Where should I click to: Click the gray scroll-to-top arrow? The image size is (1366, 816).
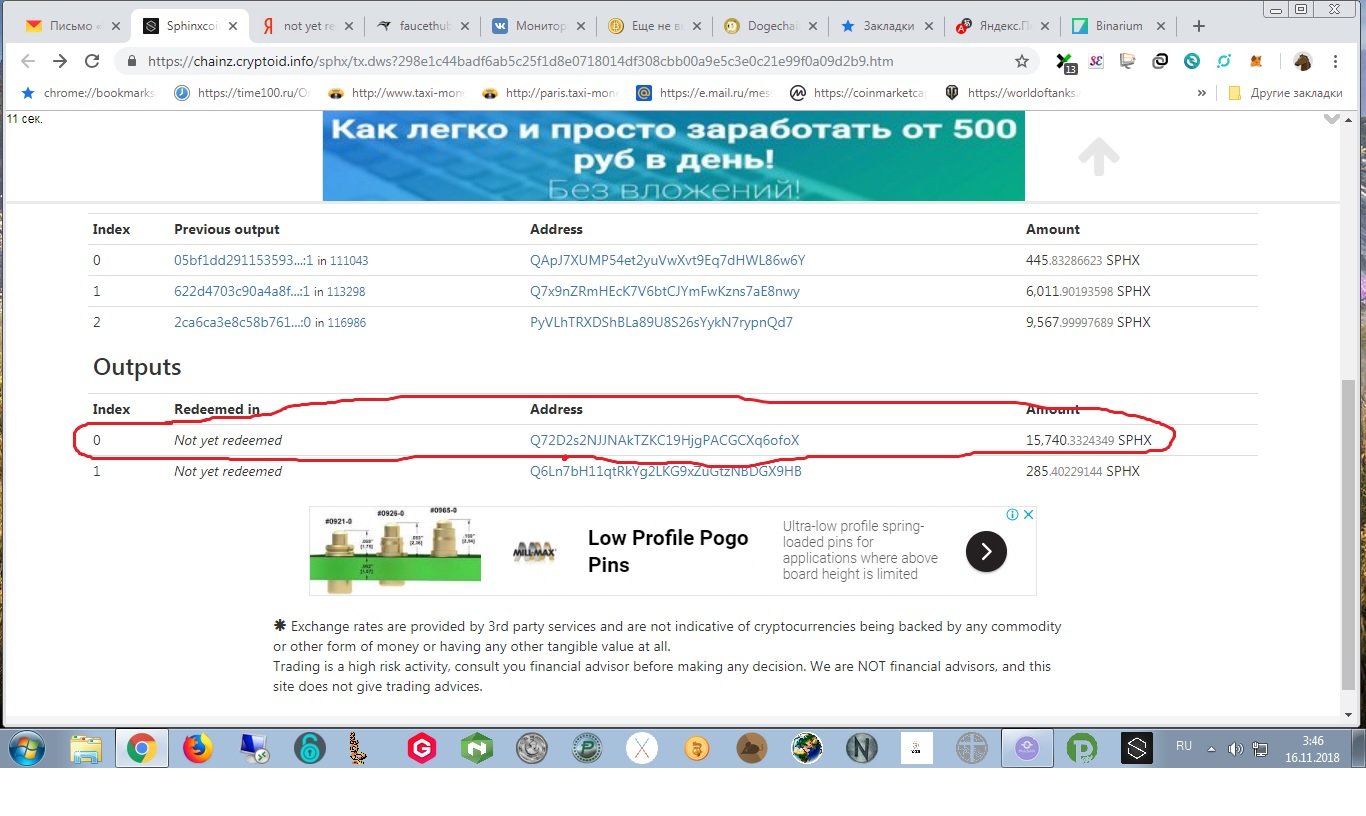click(x=1098, y=156)
